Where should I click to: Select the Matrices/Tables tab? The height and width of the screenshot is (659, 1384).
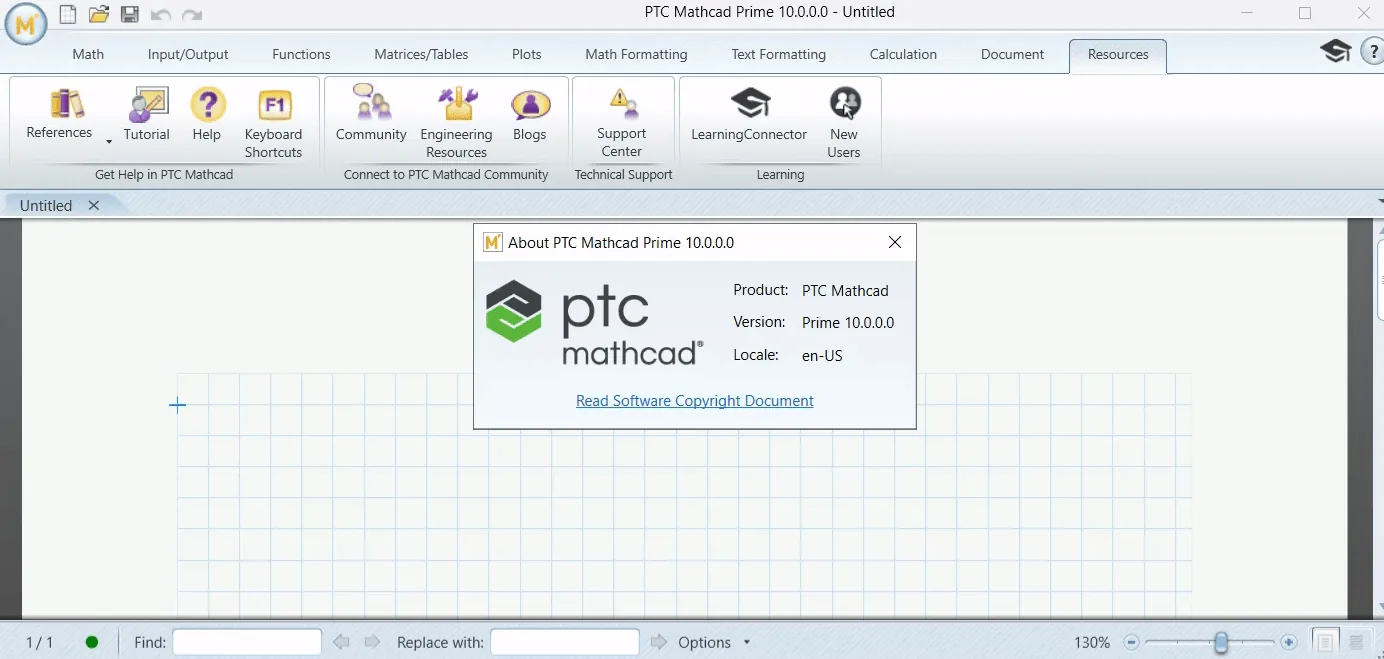pos(421,54)
